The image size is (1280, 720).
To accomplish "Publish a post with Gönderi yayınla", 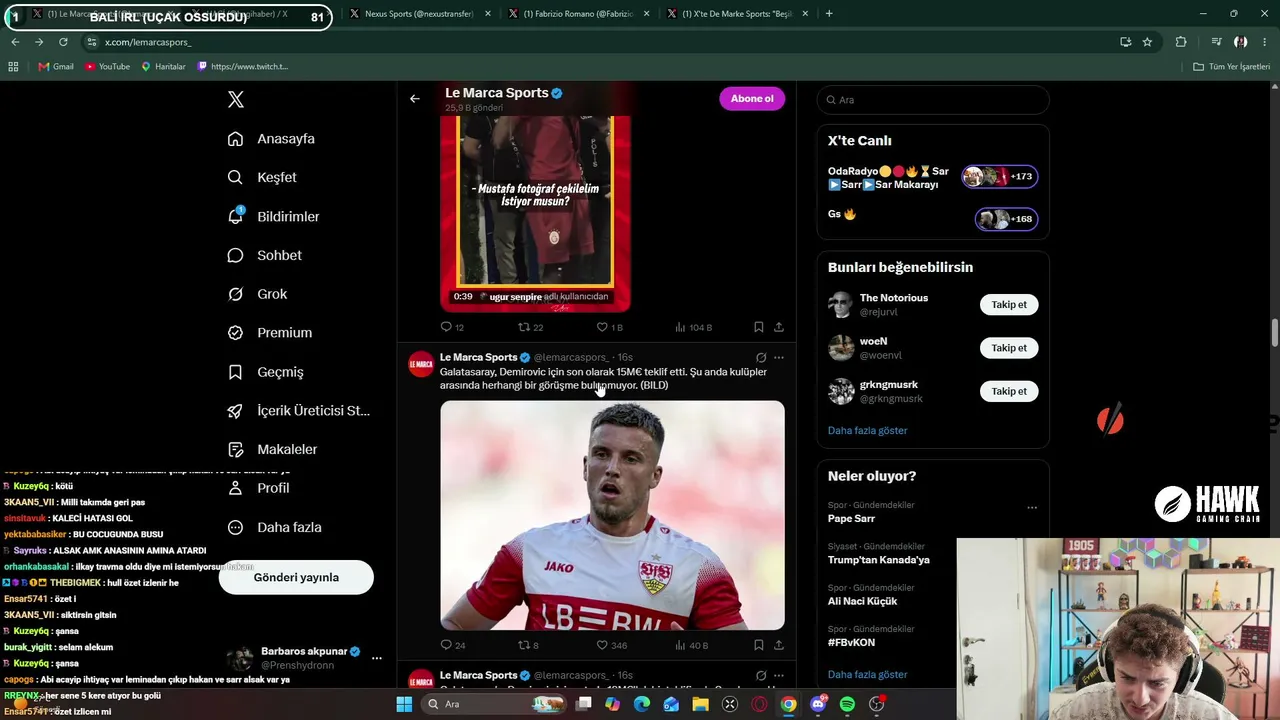I will (296, 577).
